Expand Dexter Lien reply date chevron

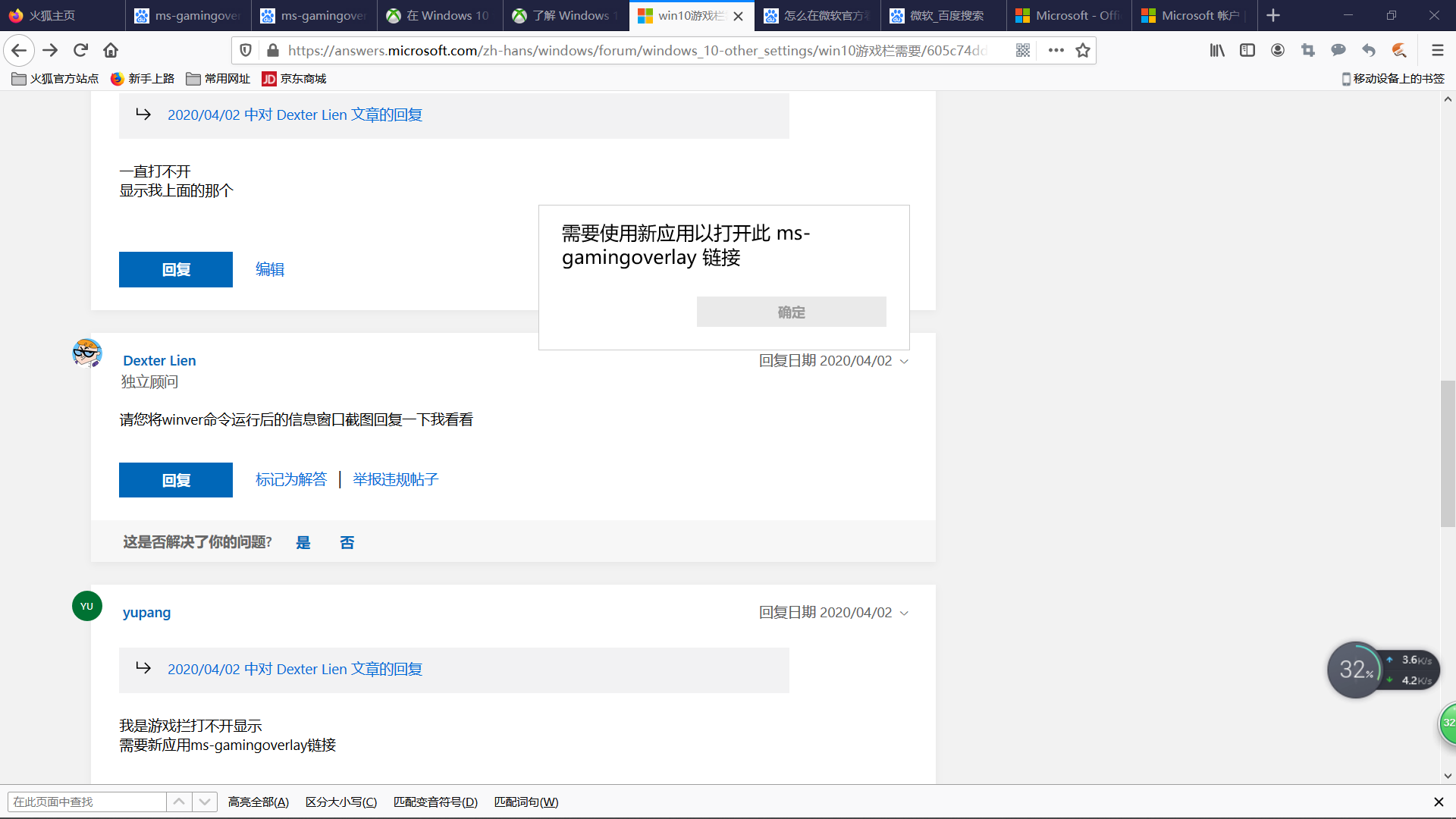(904, 361)
